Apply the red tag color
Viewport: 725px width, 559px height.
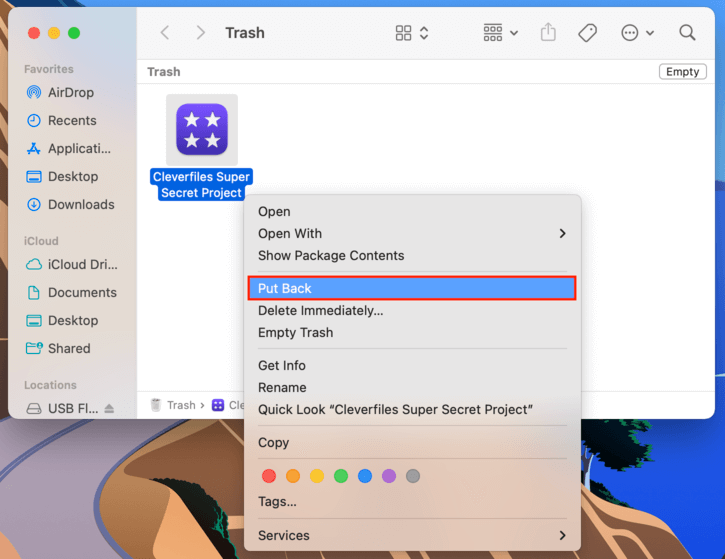(269, 476)
